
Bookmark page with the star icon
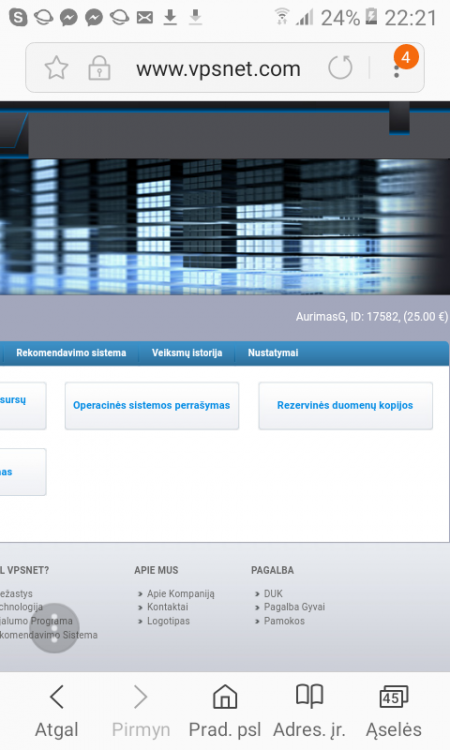pyautogui.click(x=56, y=67)
